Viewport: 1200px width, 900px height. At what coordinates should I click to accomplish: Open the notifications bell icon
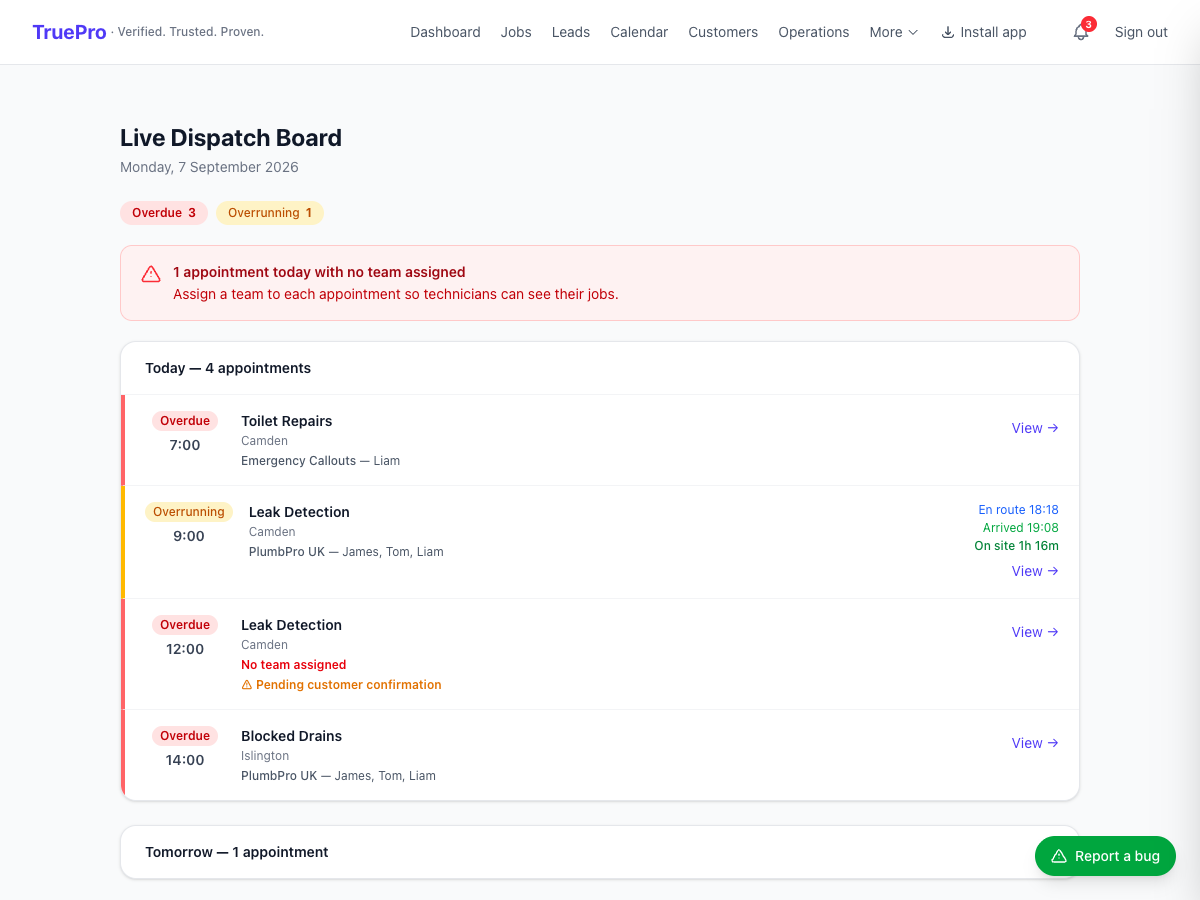(x=1081, y=32)
